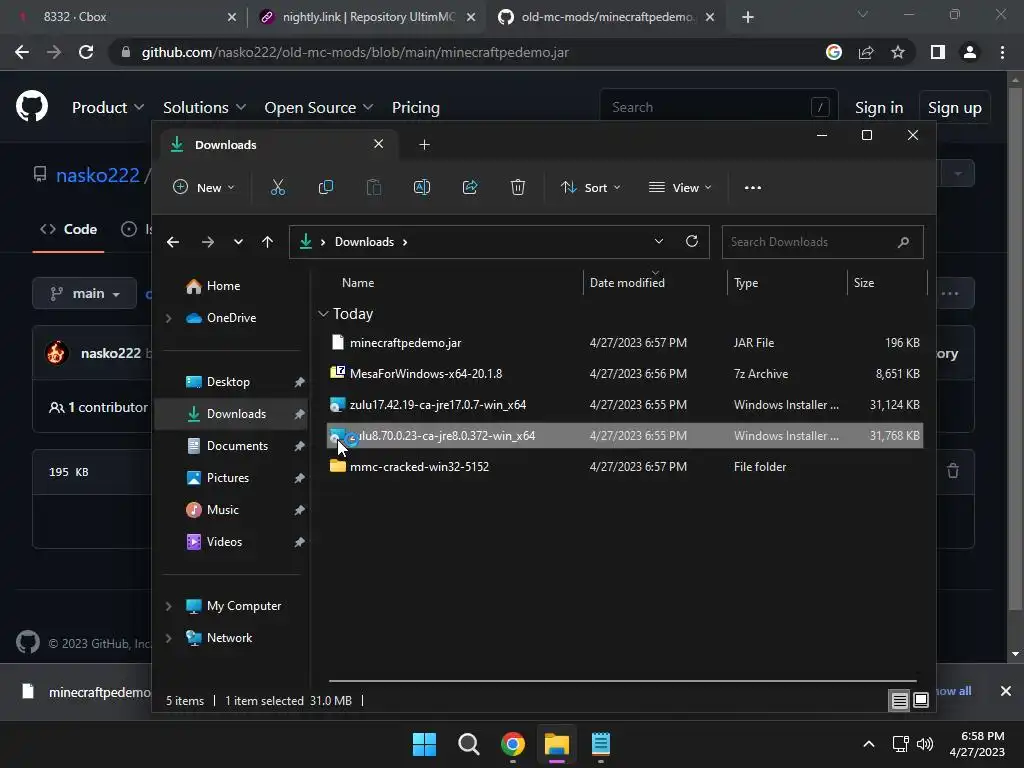Collapse the Today group
Viewport: 1024px width, 768px height.
pyautogui.click(x=323, y=314)
